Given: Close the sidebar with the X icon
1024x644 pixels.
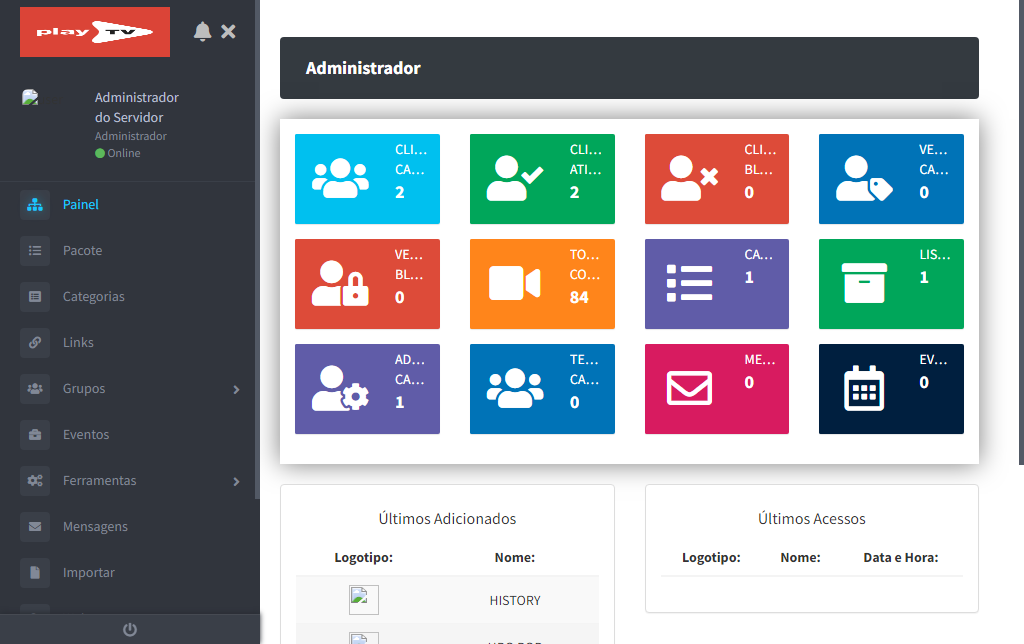Looking at the screenshot, I should click(x=228, y=31).
